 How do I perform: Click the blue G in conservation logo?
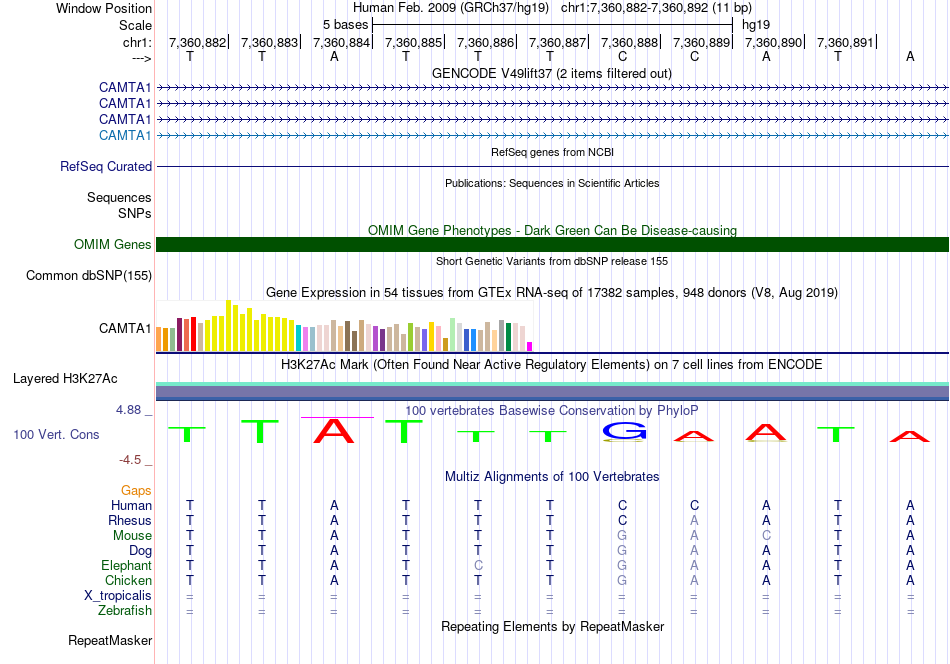tap(624, 431)
